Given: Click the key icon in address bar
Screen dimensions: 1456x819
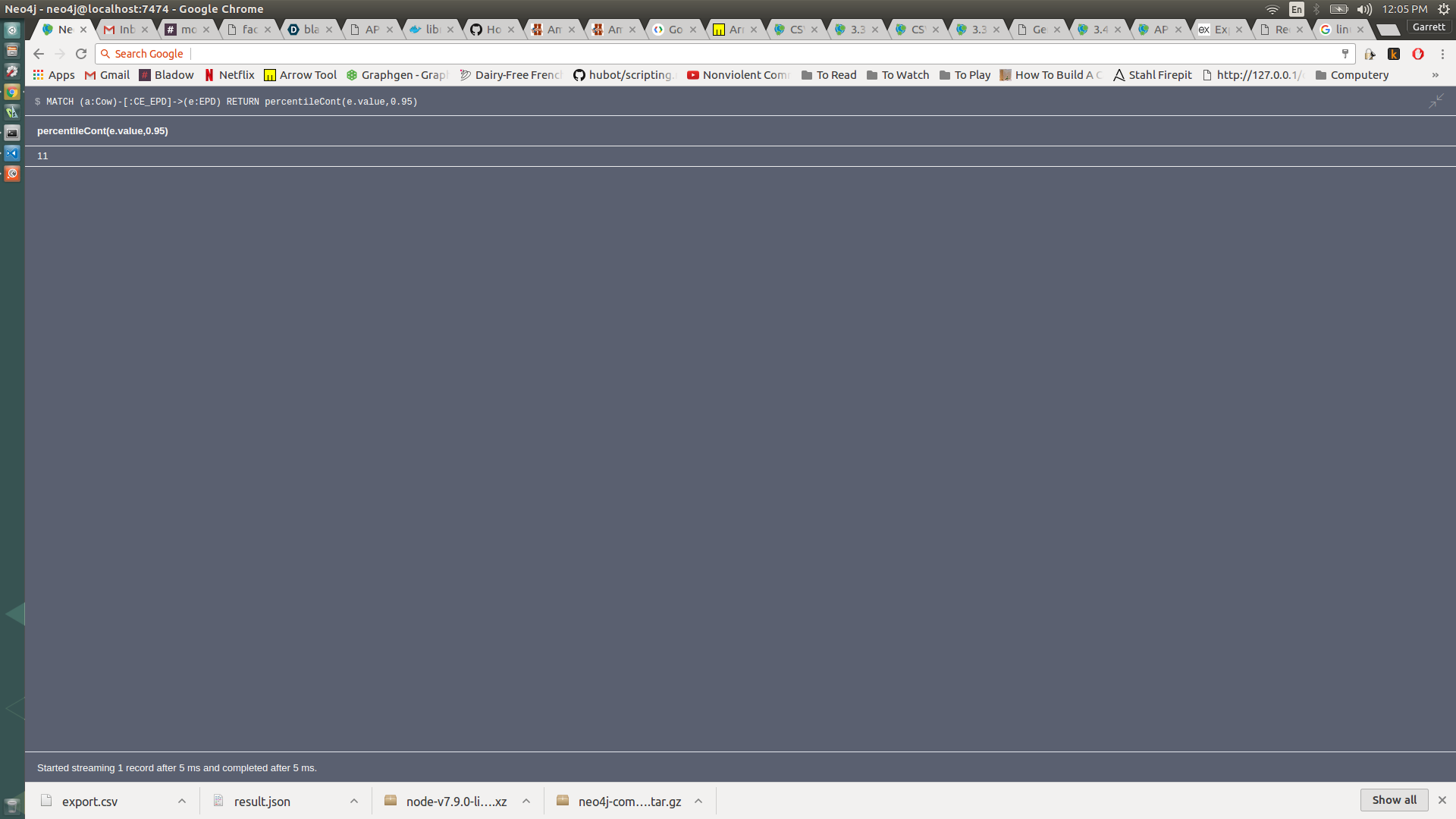Looking at the screenshot, I should pyautogui.click(x=1345, y=54).
